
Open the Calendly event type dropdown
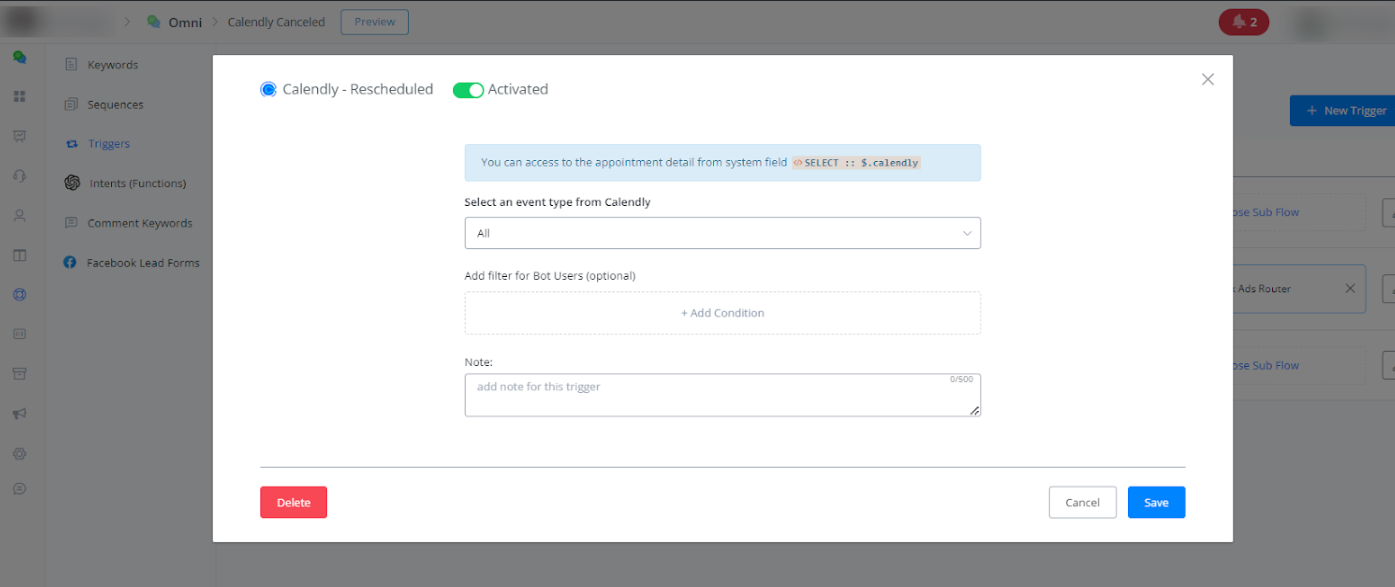[x=722, y=233]
